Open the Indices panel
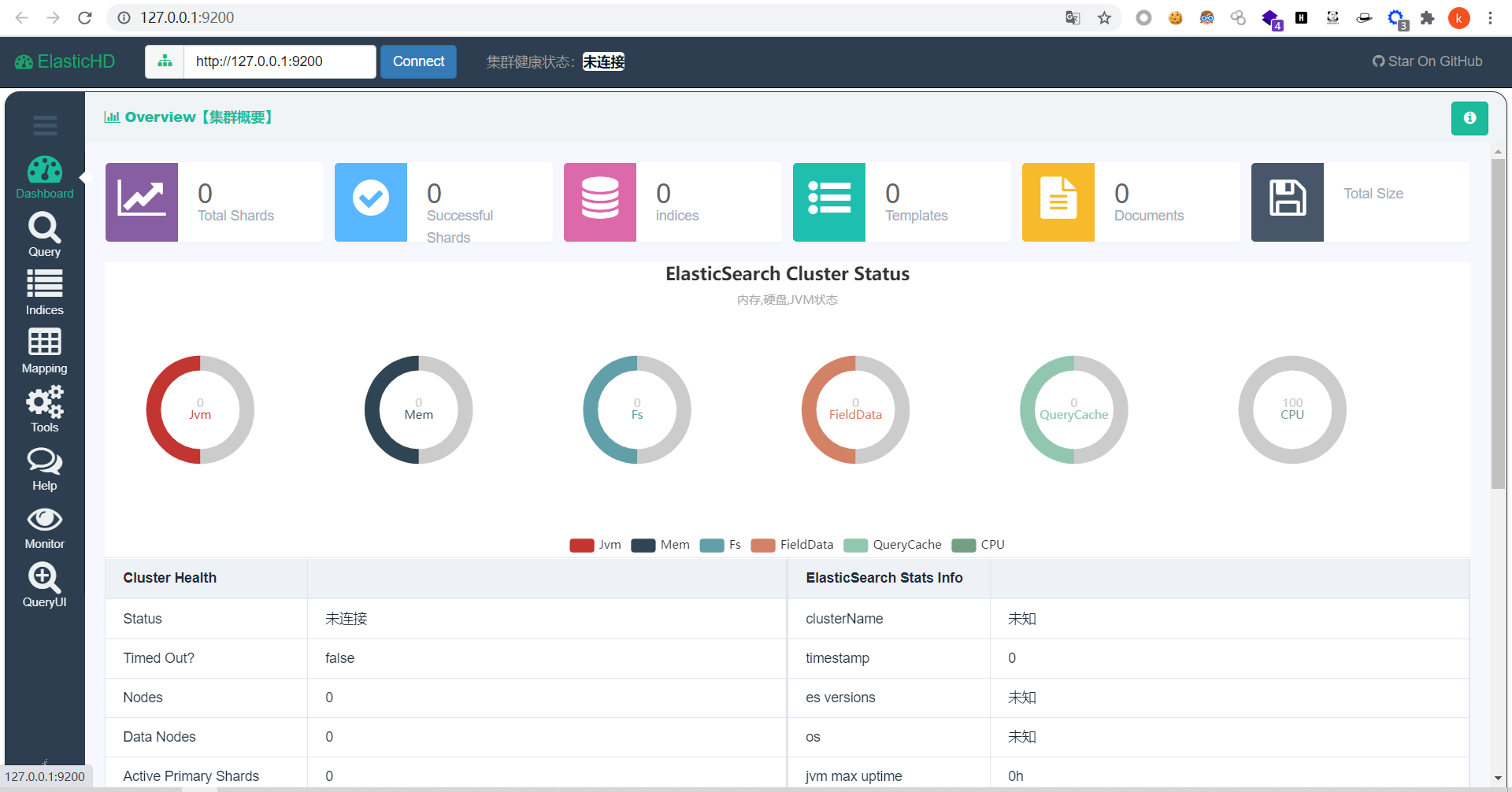The image size is (1512, 792). pyautogui.click(x=44, y=292)
